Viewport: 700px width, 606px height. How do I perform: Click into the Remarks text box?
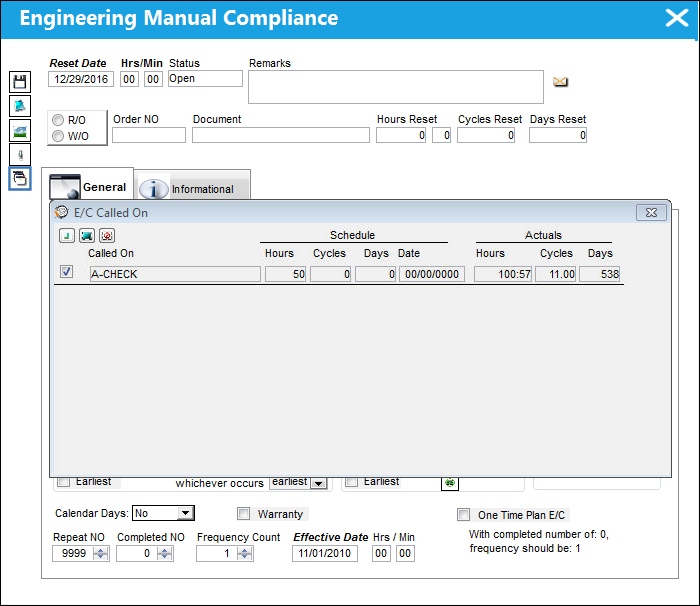396,87
